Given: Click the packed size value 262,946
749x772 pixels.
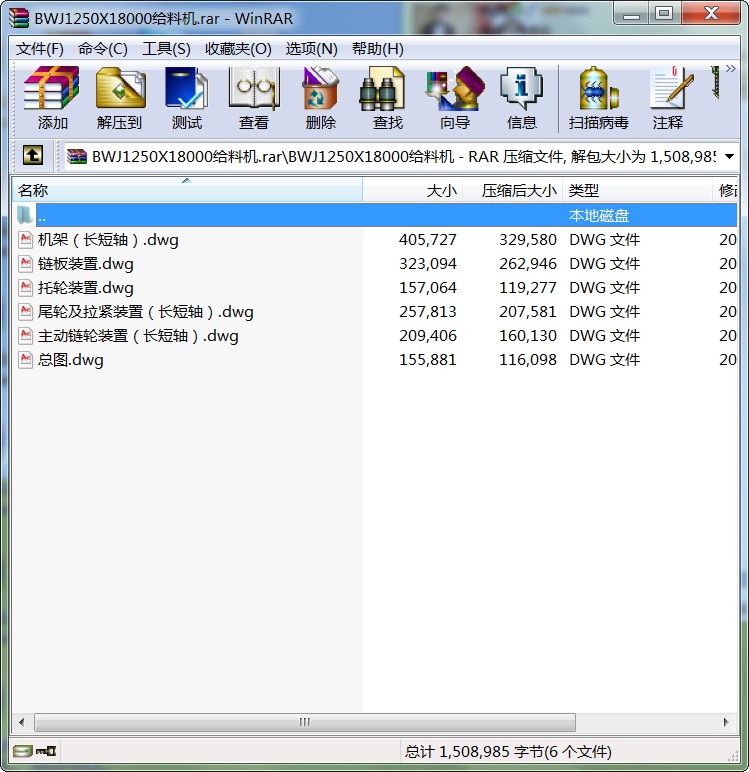Looking at the screenshot, I should tap(528, 264).
